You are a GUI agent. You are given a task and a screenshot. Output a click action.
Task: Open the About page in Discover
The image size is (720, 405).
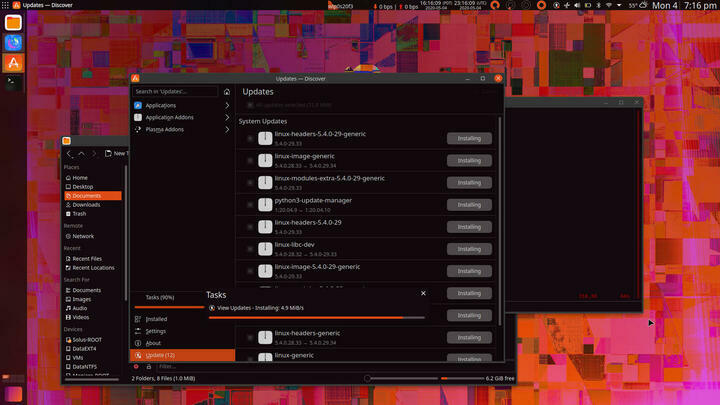point(182,343)
